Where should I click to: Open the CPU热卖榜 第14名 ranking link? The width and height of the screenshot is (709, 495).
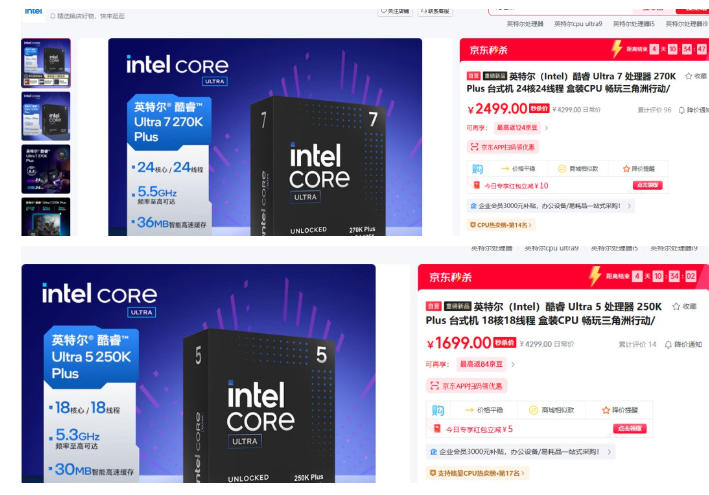click(x=501, y=225)
